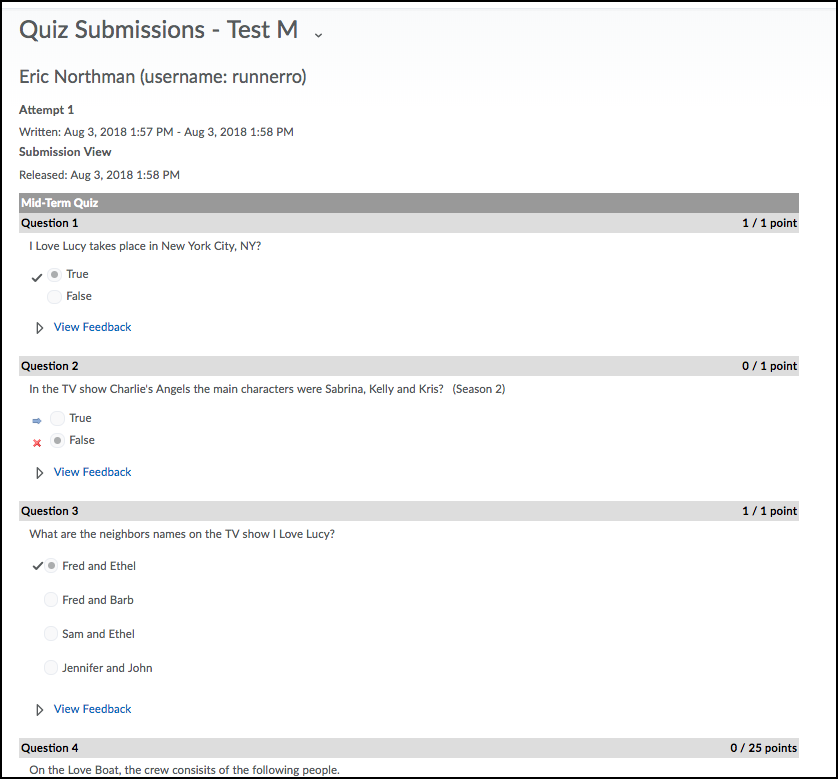Image resolution: width=838 pixels, height=779 pixels.
Task: Open the View Feedback link for Question 2
Action: [92, 472]
